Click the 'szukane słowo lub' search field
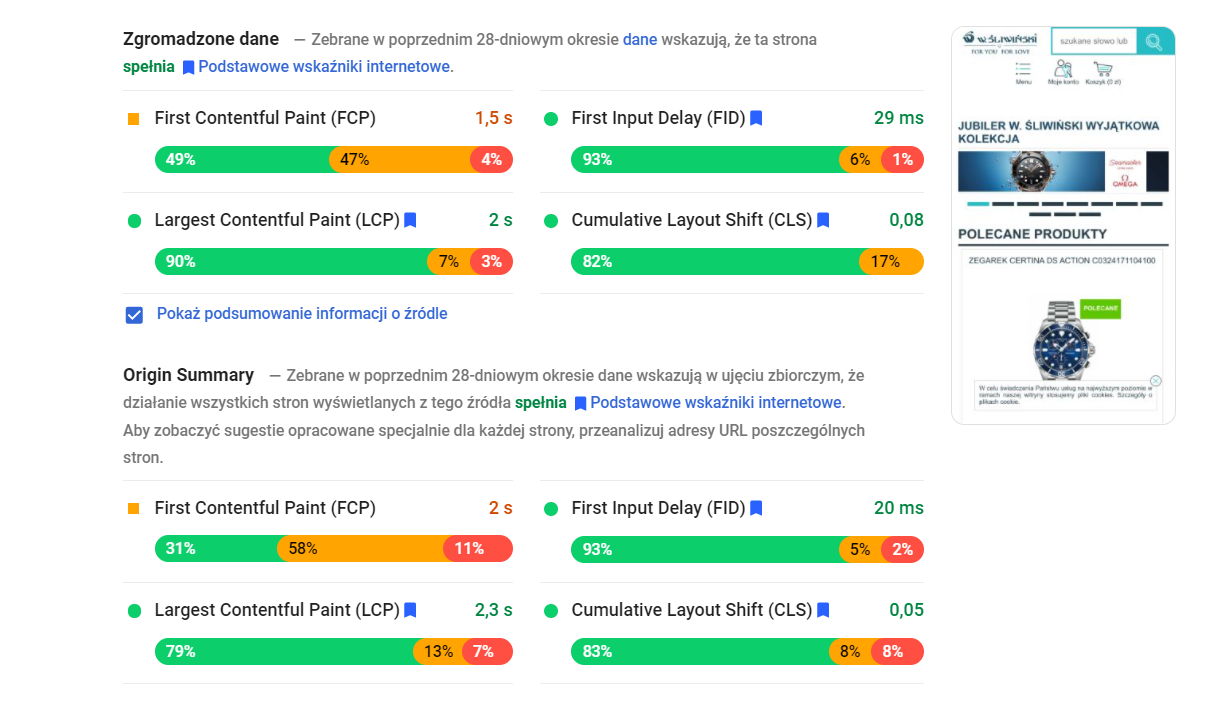This screenshot has height=710, width=1231. [x=1094, y=41]
